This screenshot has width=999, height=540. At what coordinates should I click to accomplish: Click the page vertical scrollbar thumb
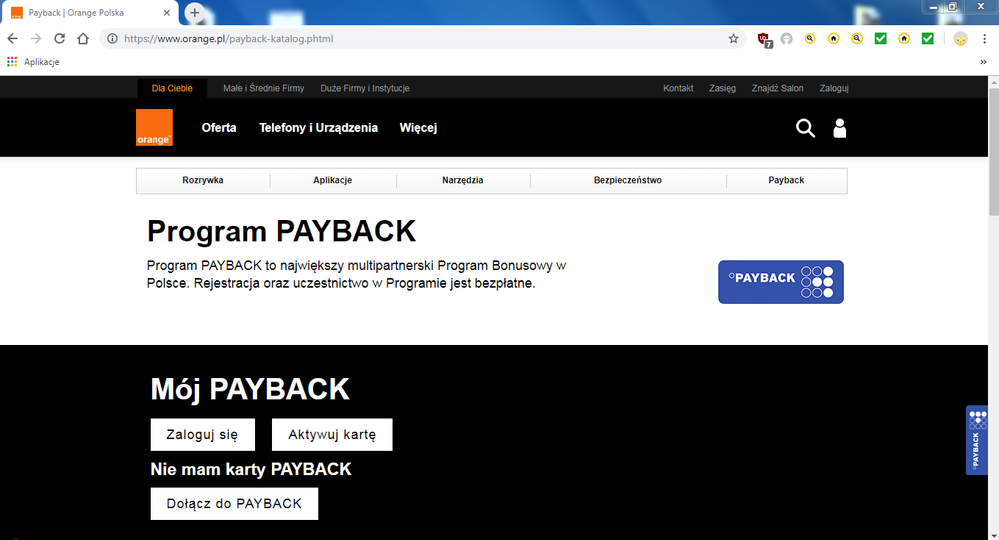[x=993, y=152]
